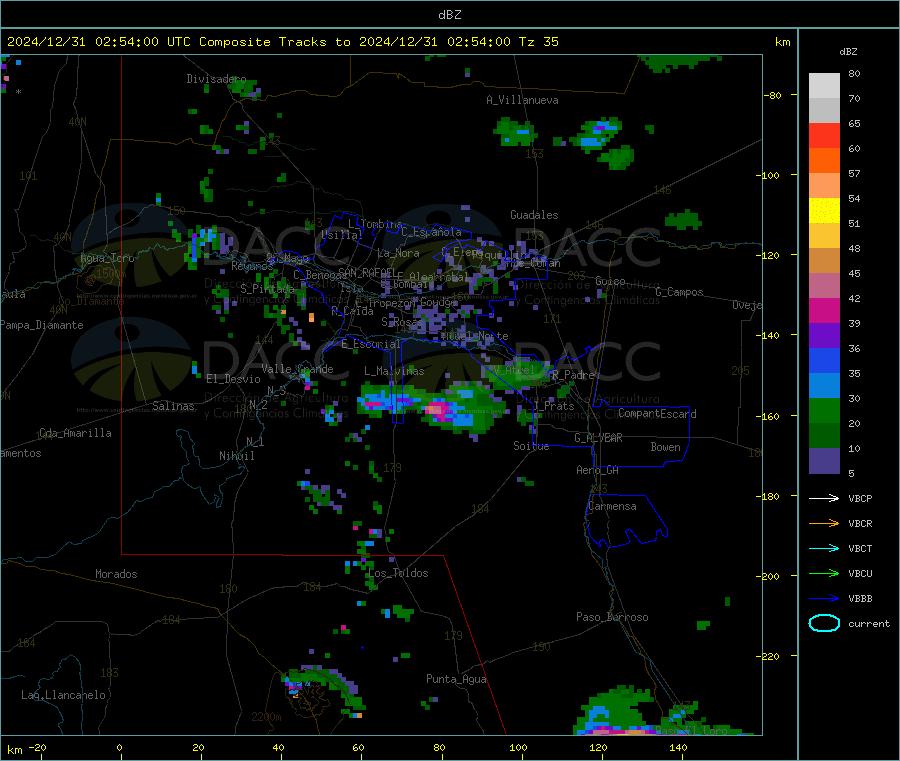Viewport: 900px width, 761px height.
Task: Click the white VBCP arrow legend icon
Action: pos(824,498)
